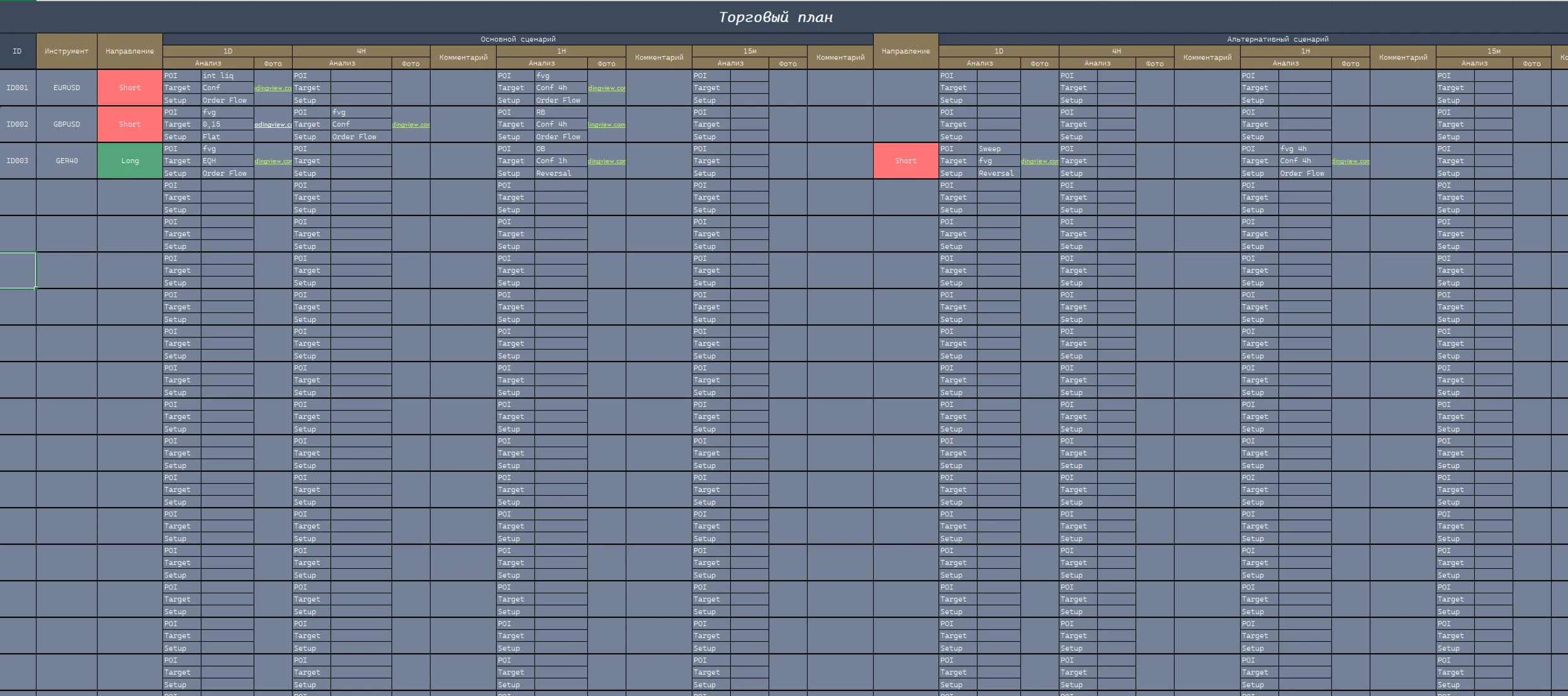
Task: Select the GBPUSD instrument cell
Action: pyautogui.click(x=67, y=124)
